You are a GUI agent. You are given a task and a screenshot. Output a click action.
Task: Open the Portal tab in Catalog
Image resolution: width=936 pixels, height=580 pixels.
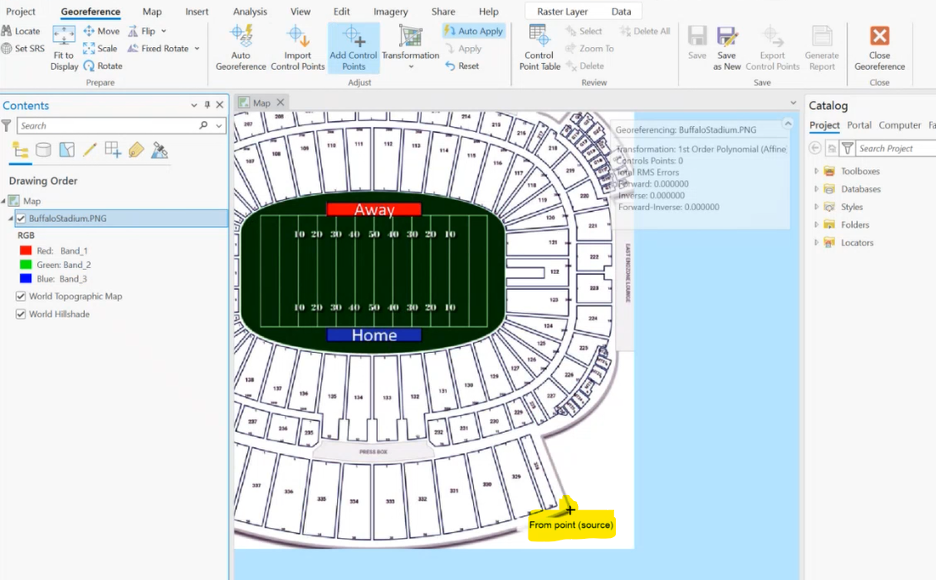[858, 125]
